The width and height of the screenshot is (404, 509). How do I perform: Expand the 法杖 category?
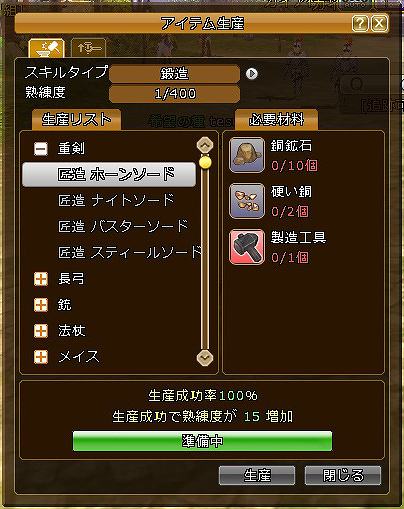(x=41, y=331)
